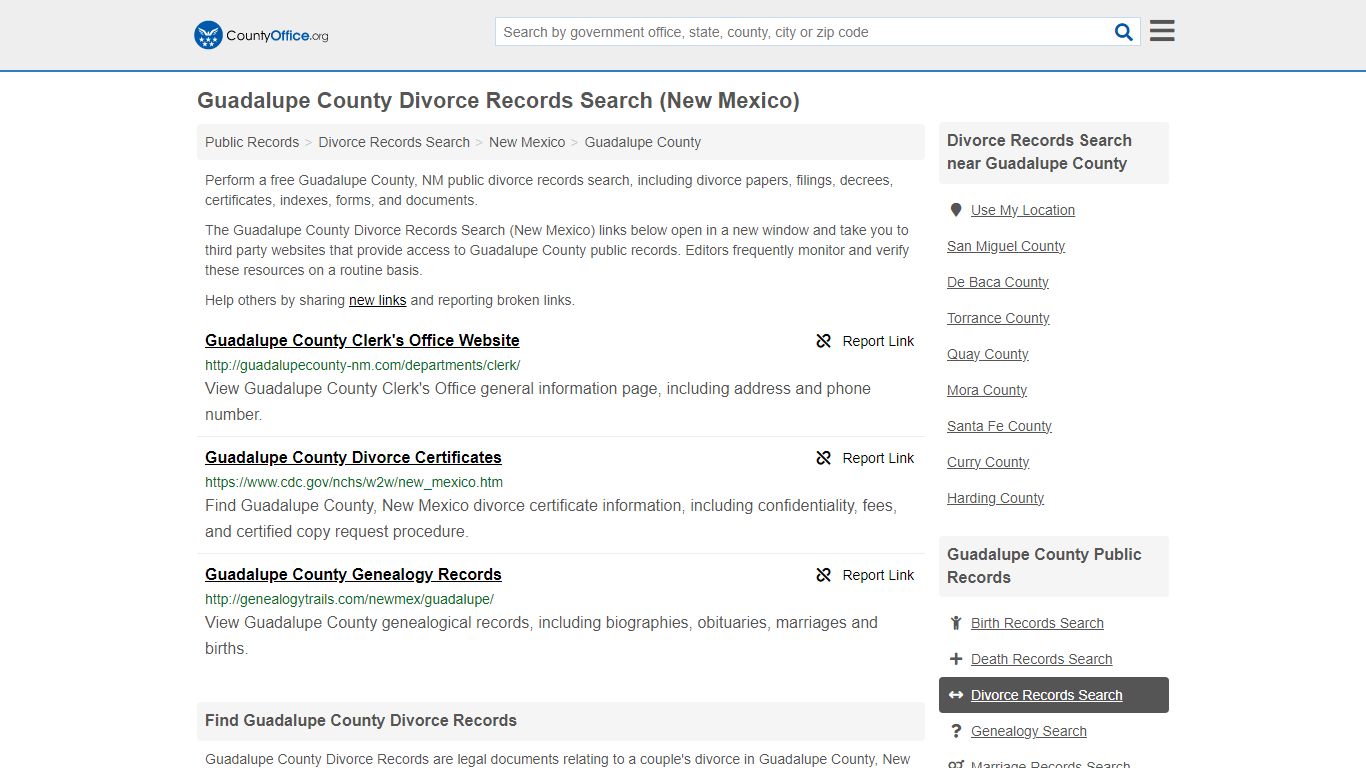Open the genealogytrails.com URL
This screenshot has height=768, width=1366.
pos(349,599)
